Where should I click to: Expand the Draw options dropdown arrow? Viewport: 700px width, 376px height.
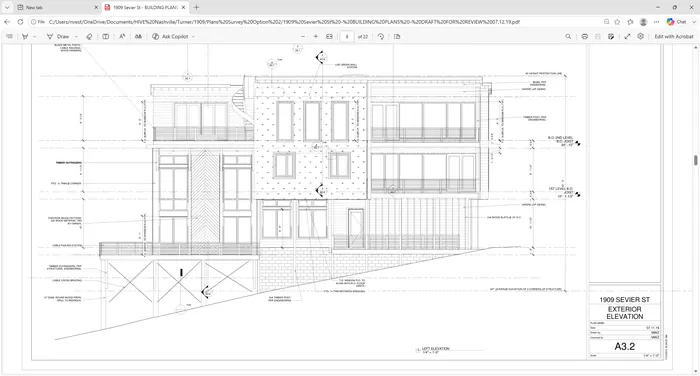[76, 37]
